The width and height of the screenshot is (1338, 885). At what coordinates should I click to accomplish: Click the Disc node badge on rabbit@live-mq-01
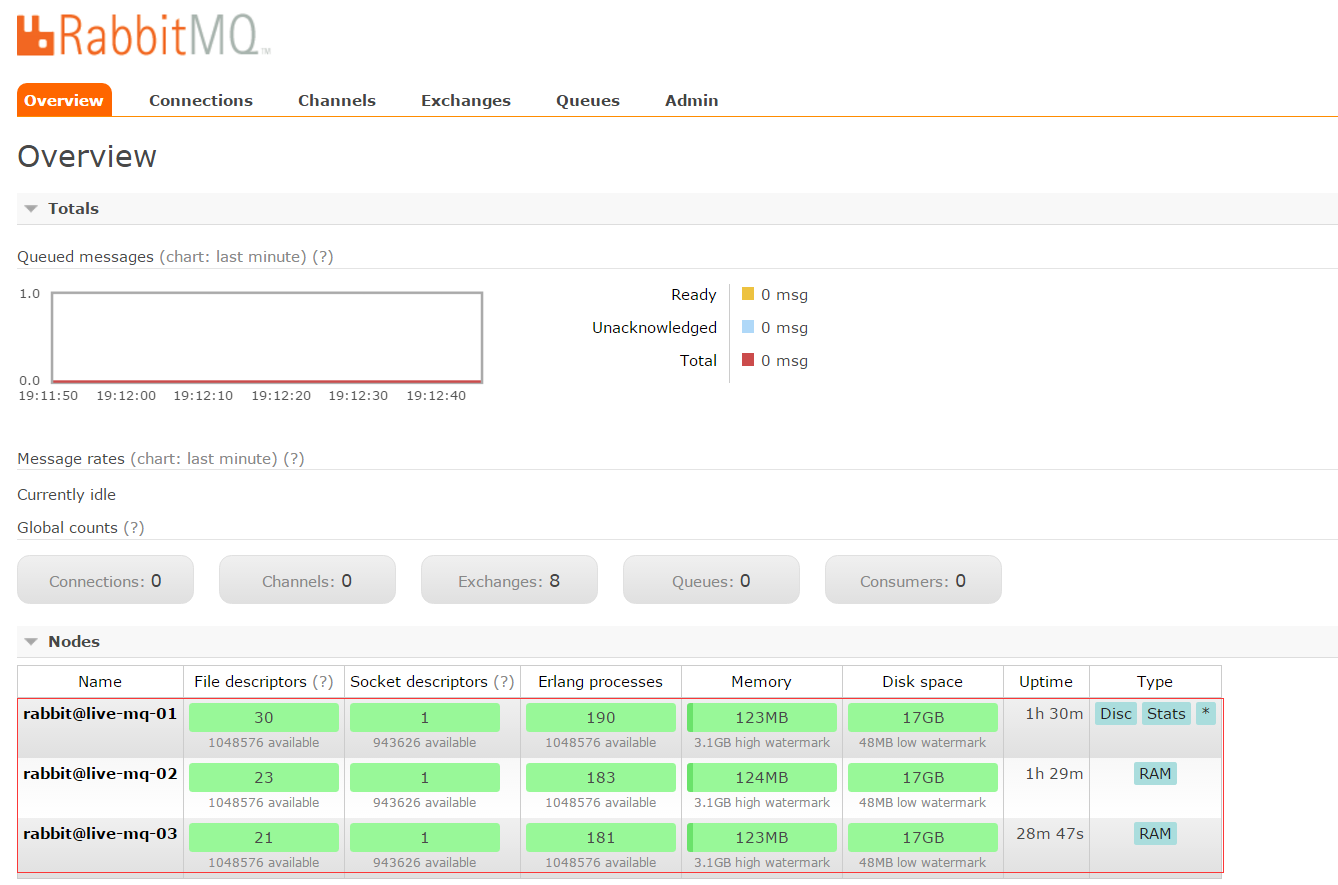[1115, 713]
